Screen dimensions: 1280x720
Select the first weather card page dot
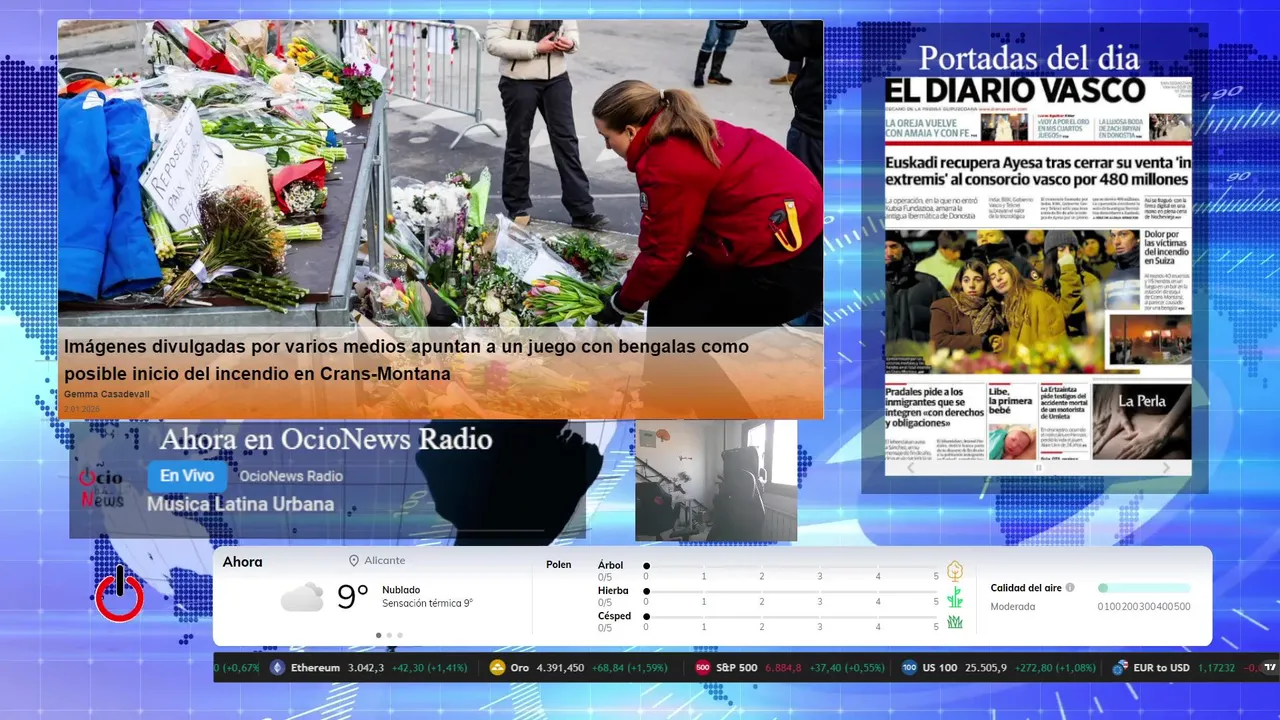[x=378, y=635]
